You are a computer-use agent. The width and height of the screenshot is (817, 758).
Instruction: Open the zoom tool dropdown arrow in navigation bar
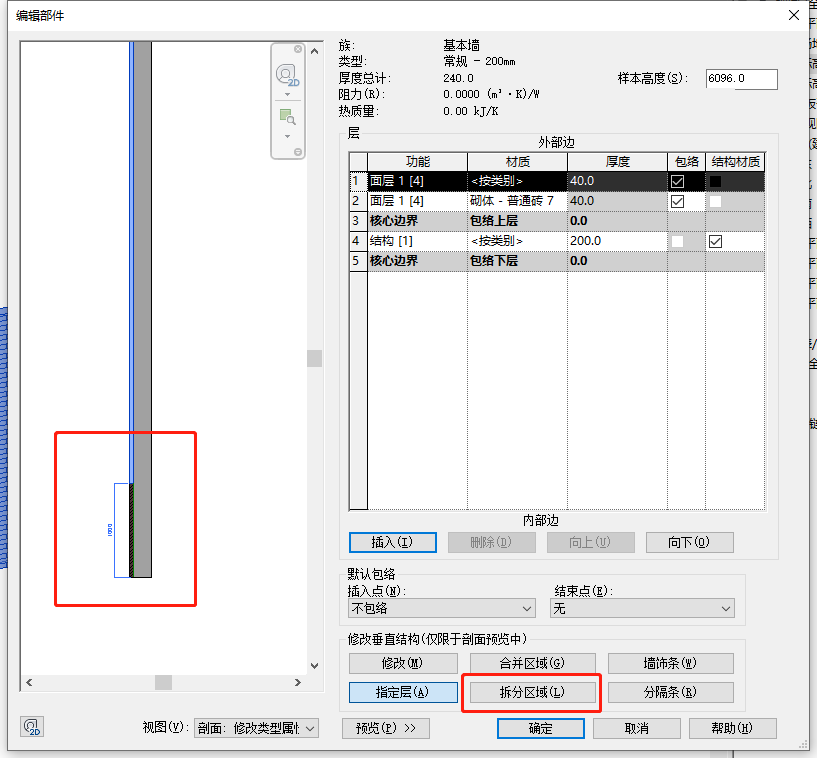pos(288,136)
